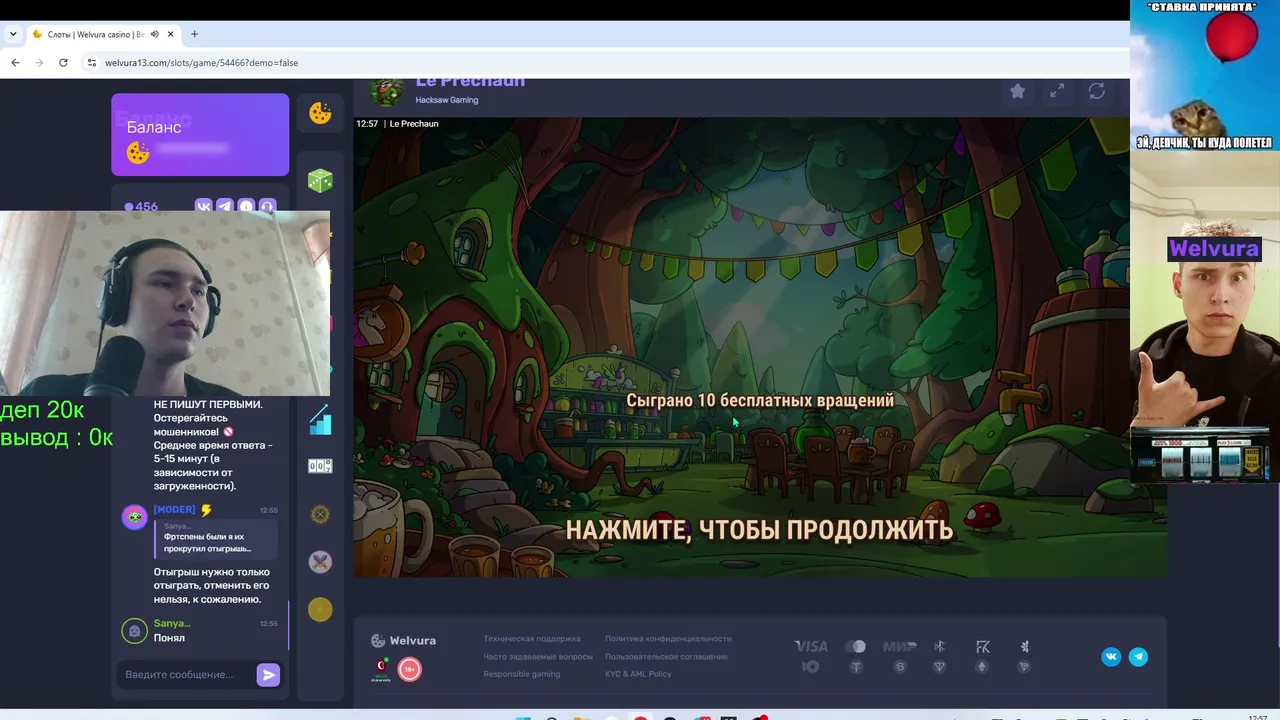Click the Le Prechaun game avatar
This screenshot has width=1280, height=720.
[386, 90]
